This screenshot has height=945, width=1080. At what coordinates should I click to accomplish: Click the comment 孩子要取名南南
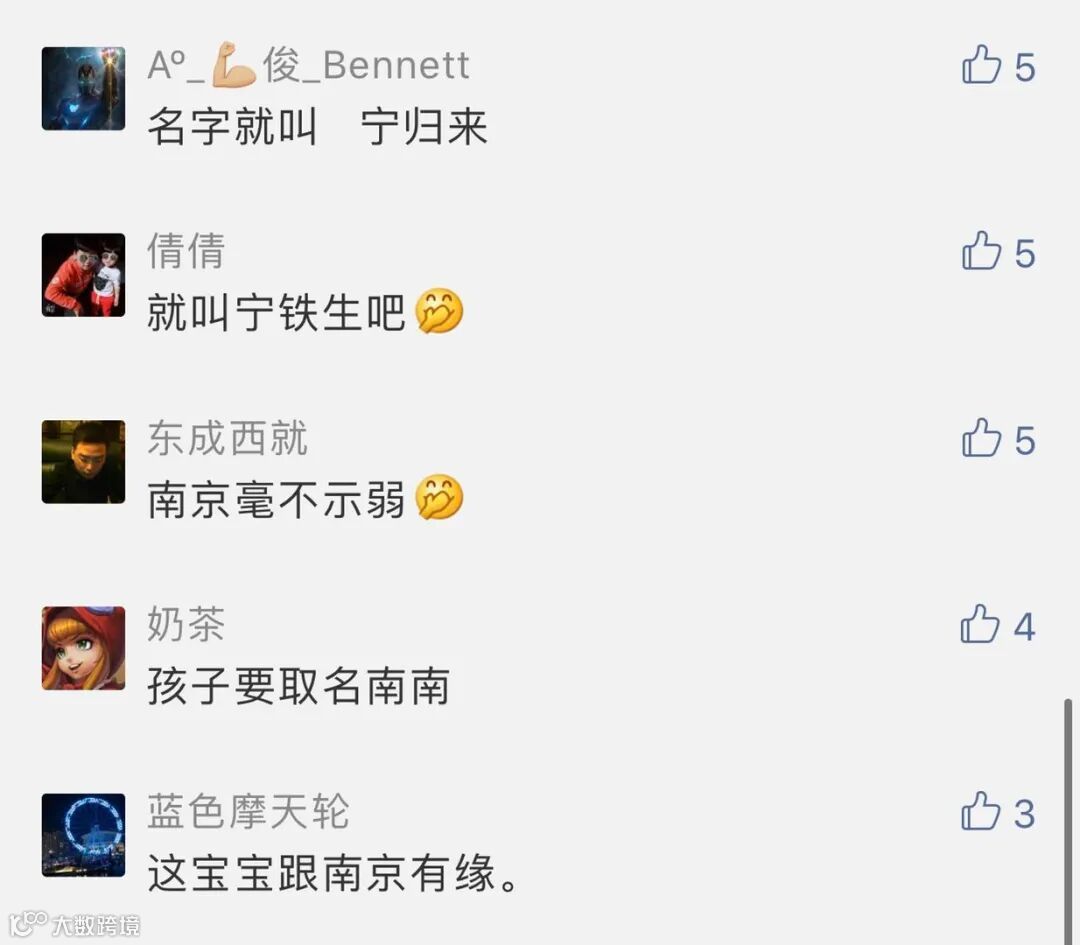[x=299, y=687]
